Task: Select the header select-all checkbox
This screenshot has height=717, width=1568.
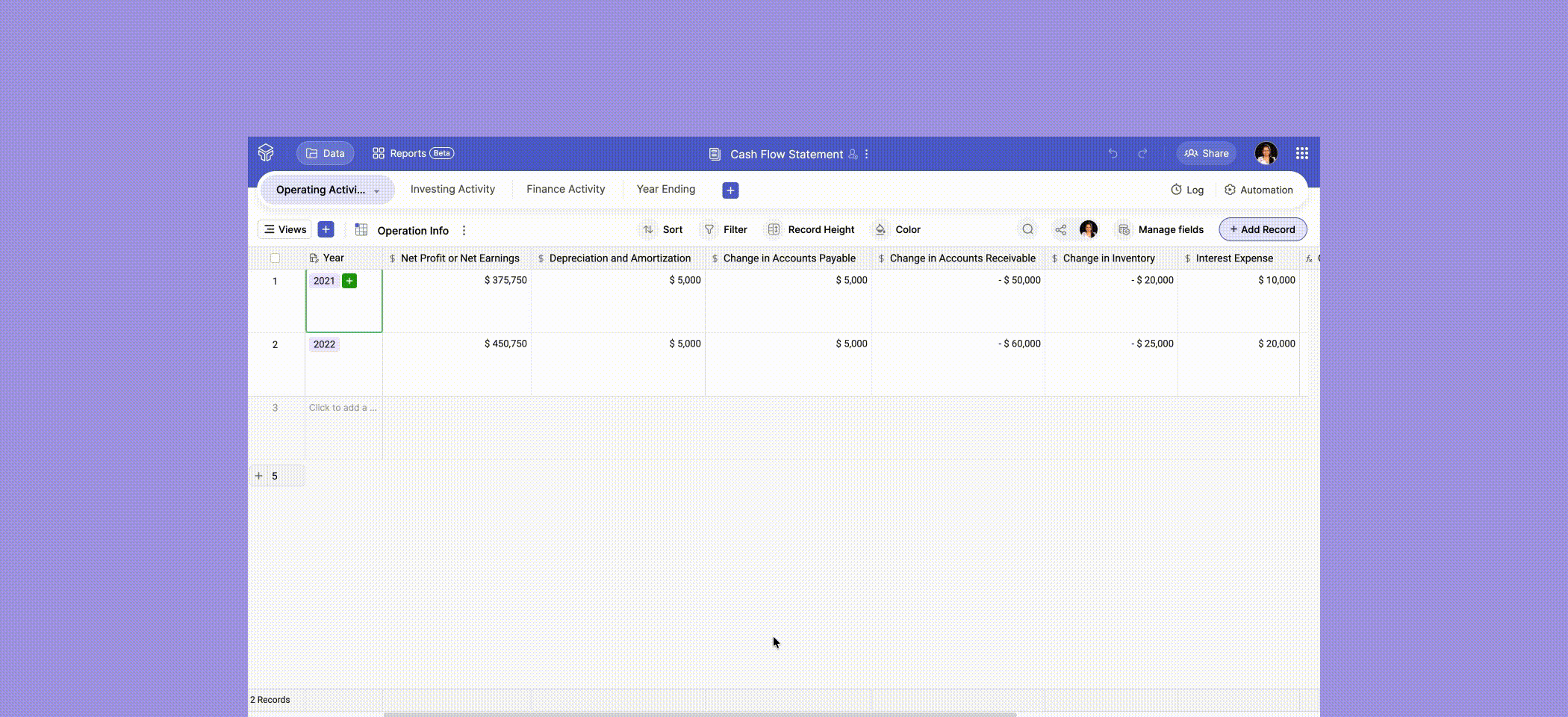Action: (x=275, y=258)
